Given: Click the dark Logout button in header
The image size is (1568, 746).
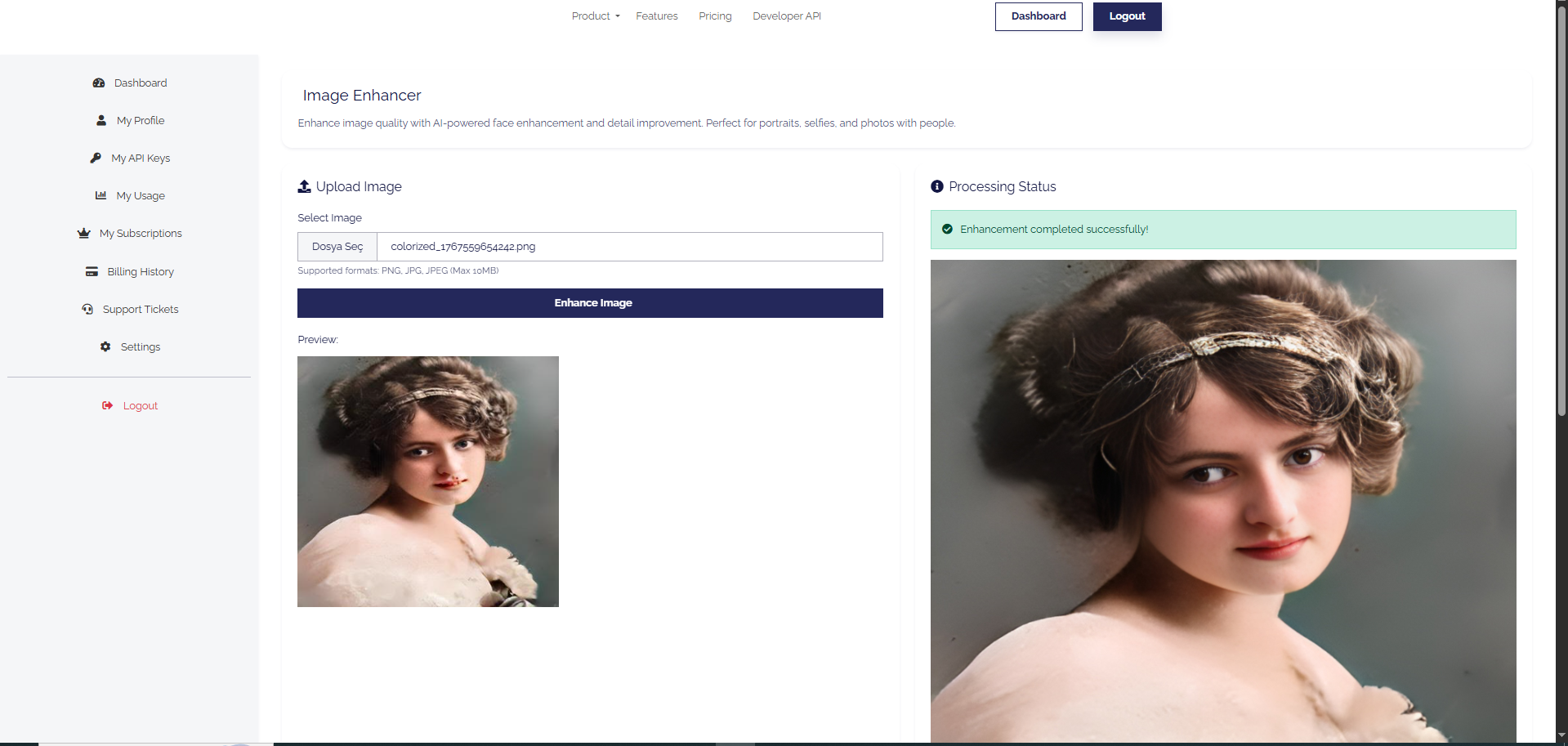Looking at the screenshot, I should click(x=1128, y=16).
